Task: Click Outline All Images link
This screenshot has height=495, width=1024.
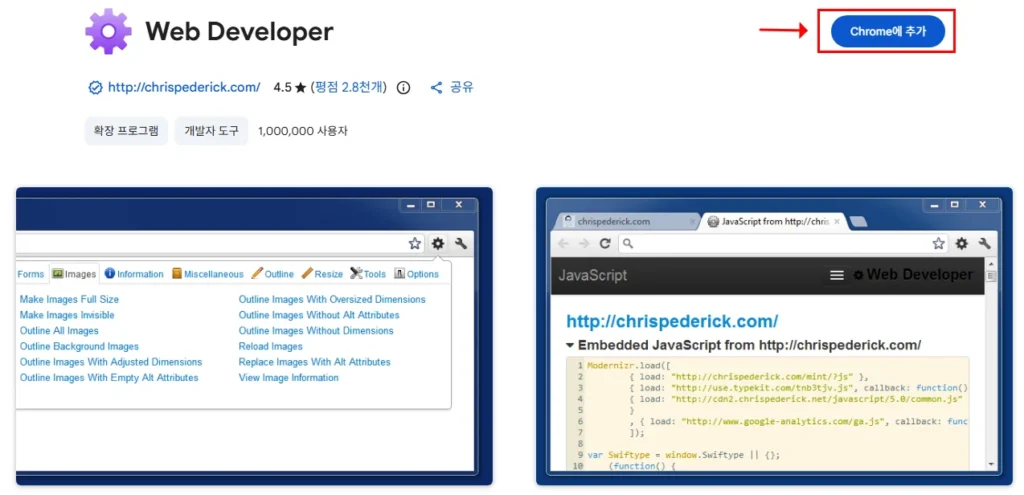Action: pyautogui.click(x=59, y=331)
